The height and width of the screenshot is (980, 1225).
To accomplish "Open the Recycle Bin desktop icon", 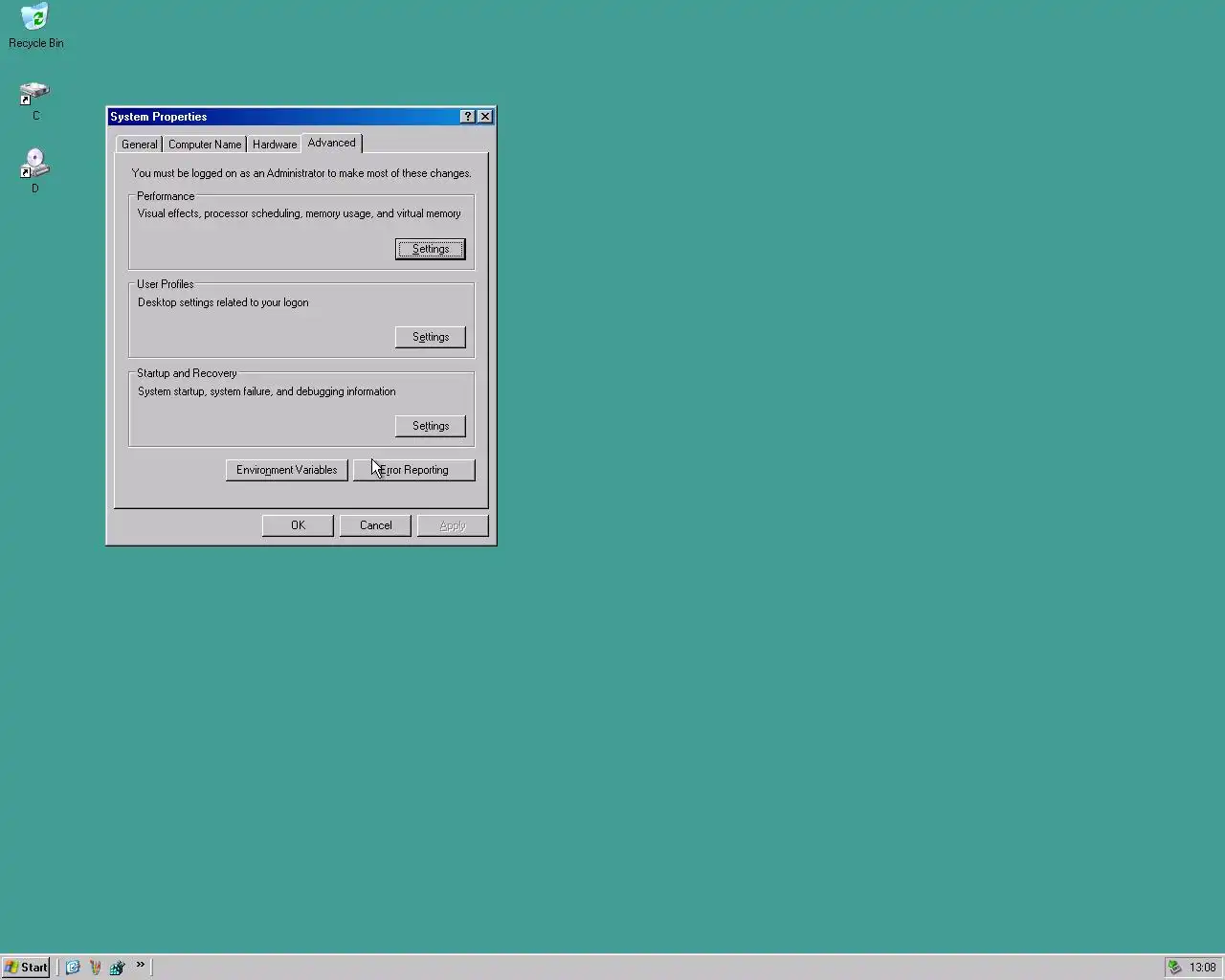I will click(35, 26).
